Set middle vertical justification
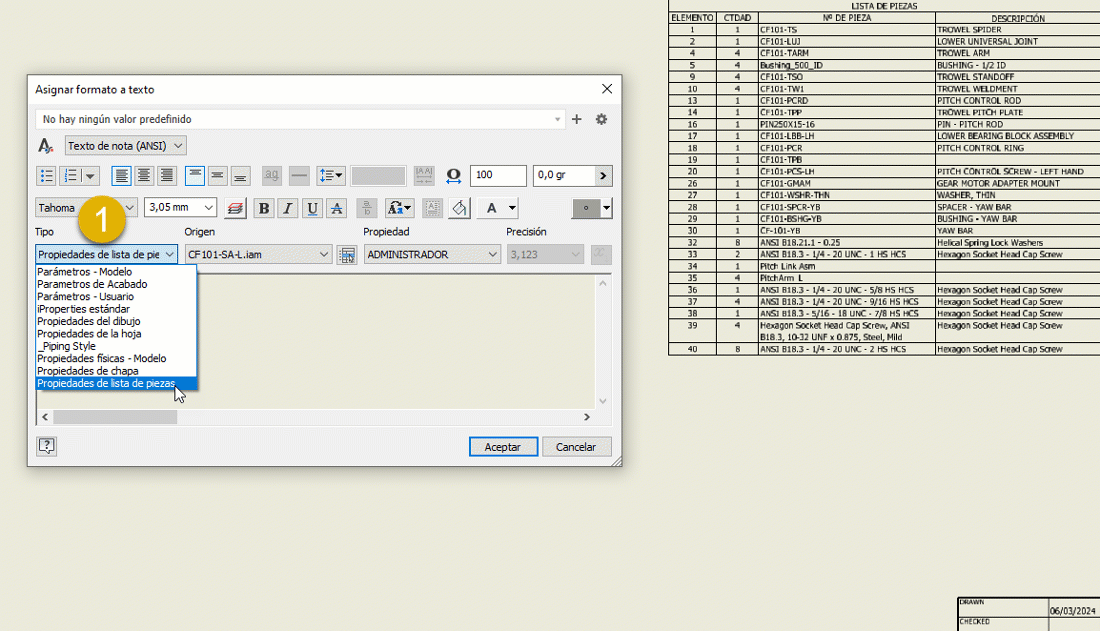Viewport: 1100px width, 631px height. [x=217, y=175]
